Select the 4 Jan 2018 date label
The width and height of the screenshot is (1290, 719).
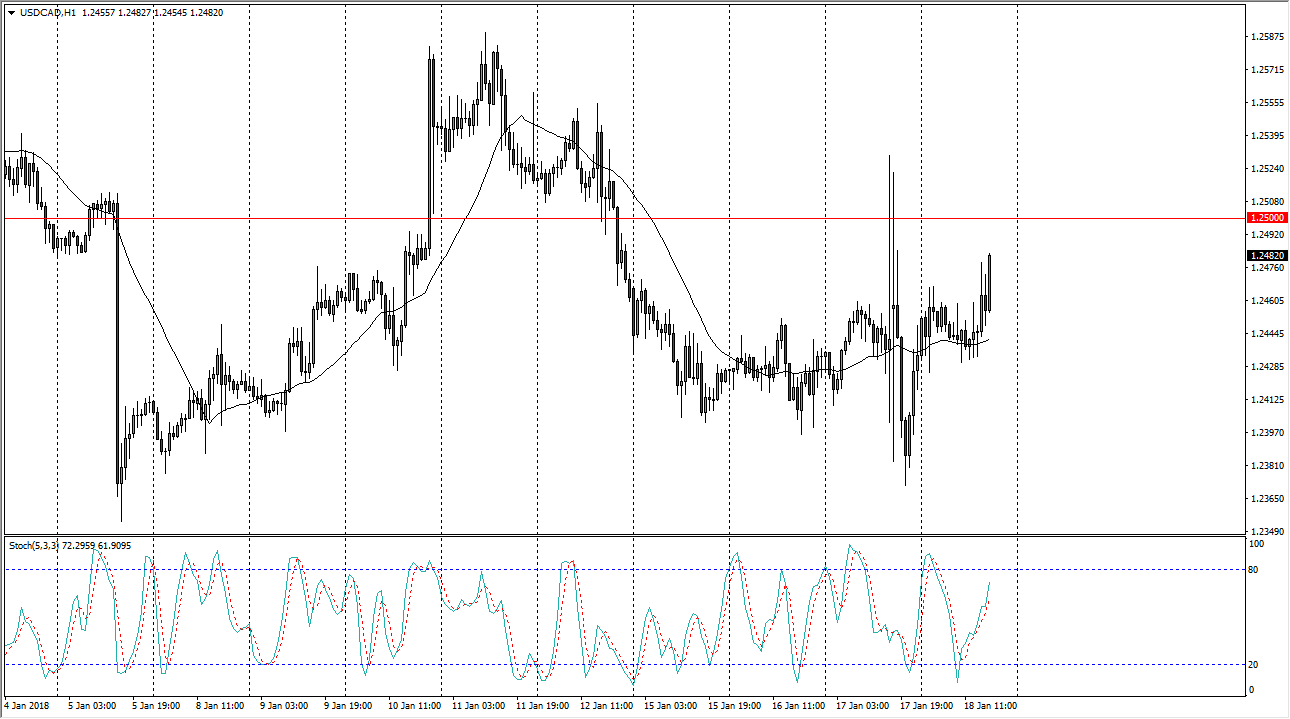(29, 705)
